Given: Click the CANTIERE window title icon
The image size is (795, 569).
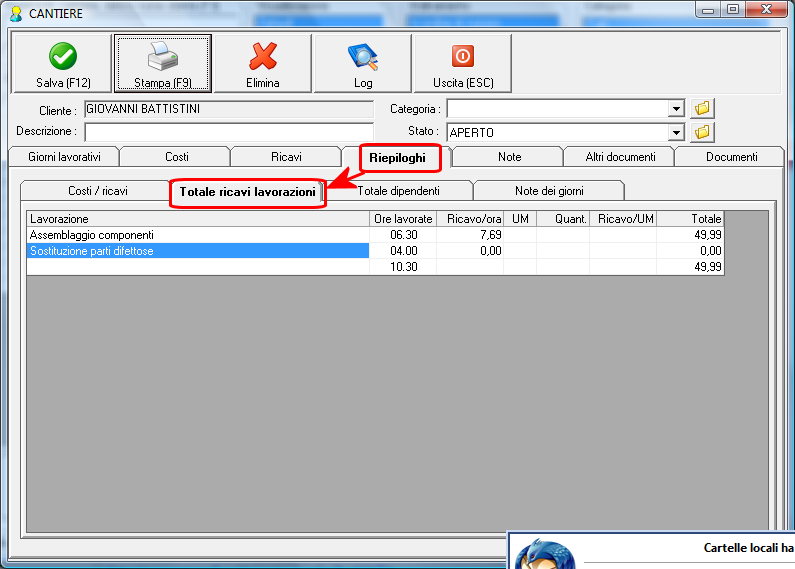Looking at the screenshot, I should [x=16, y=13].
